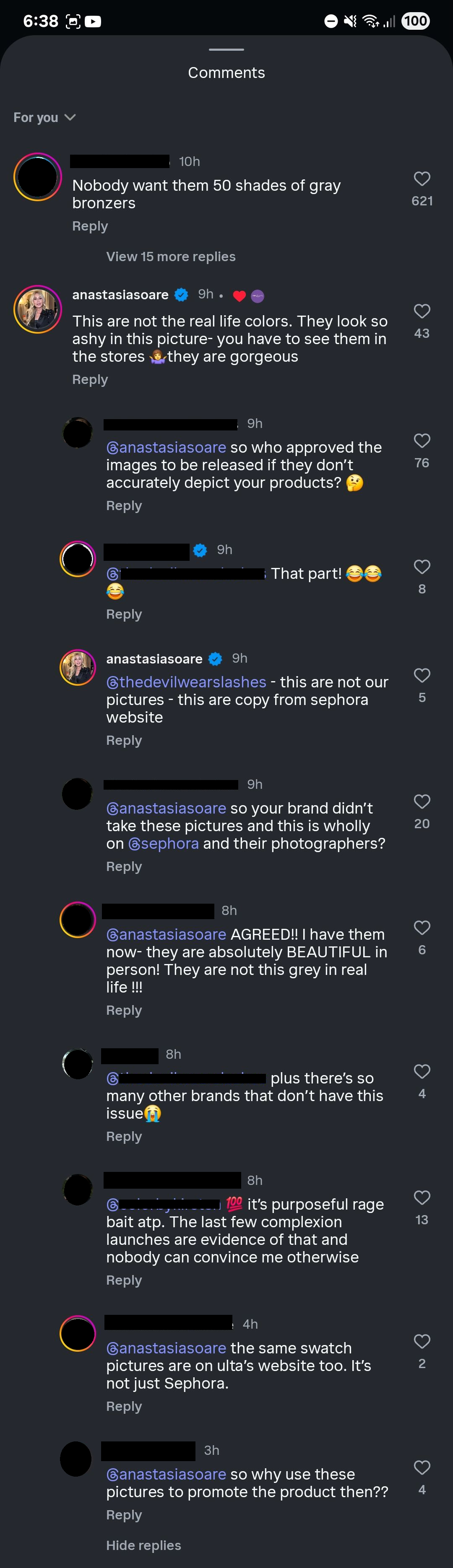Like the 'not the real life colors' comment

[422, 312]
